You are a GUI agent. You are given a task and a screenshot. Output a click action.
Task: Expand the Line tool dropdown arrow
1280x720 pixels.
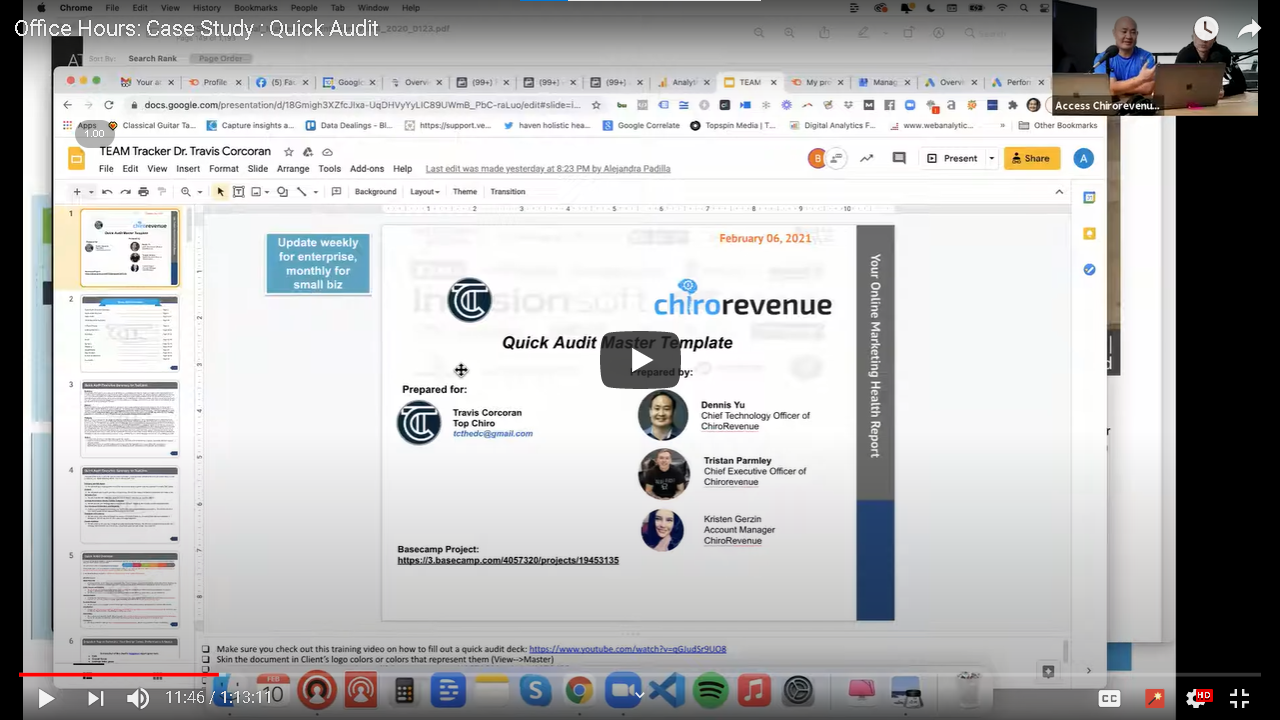pos(315,191)
